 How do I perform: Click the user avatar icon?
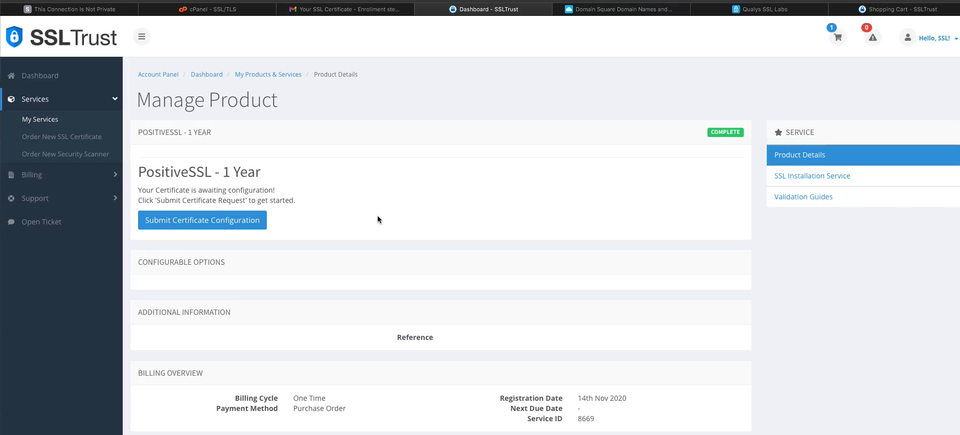coord(907,38)
